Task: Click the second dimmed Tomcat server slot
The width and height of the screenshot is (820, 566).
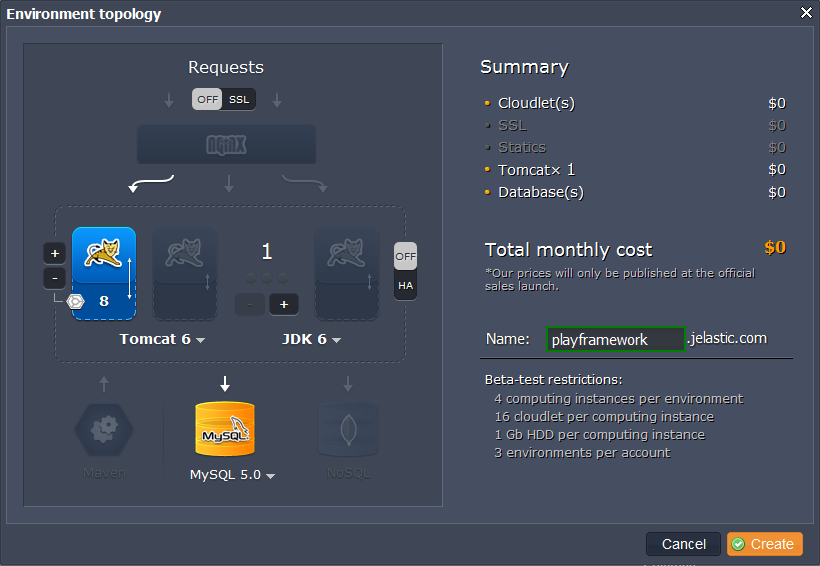Action: [x=185, y=273]
